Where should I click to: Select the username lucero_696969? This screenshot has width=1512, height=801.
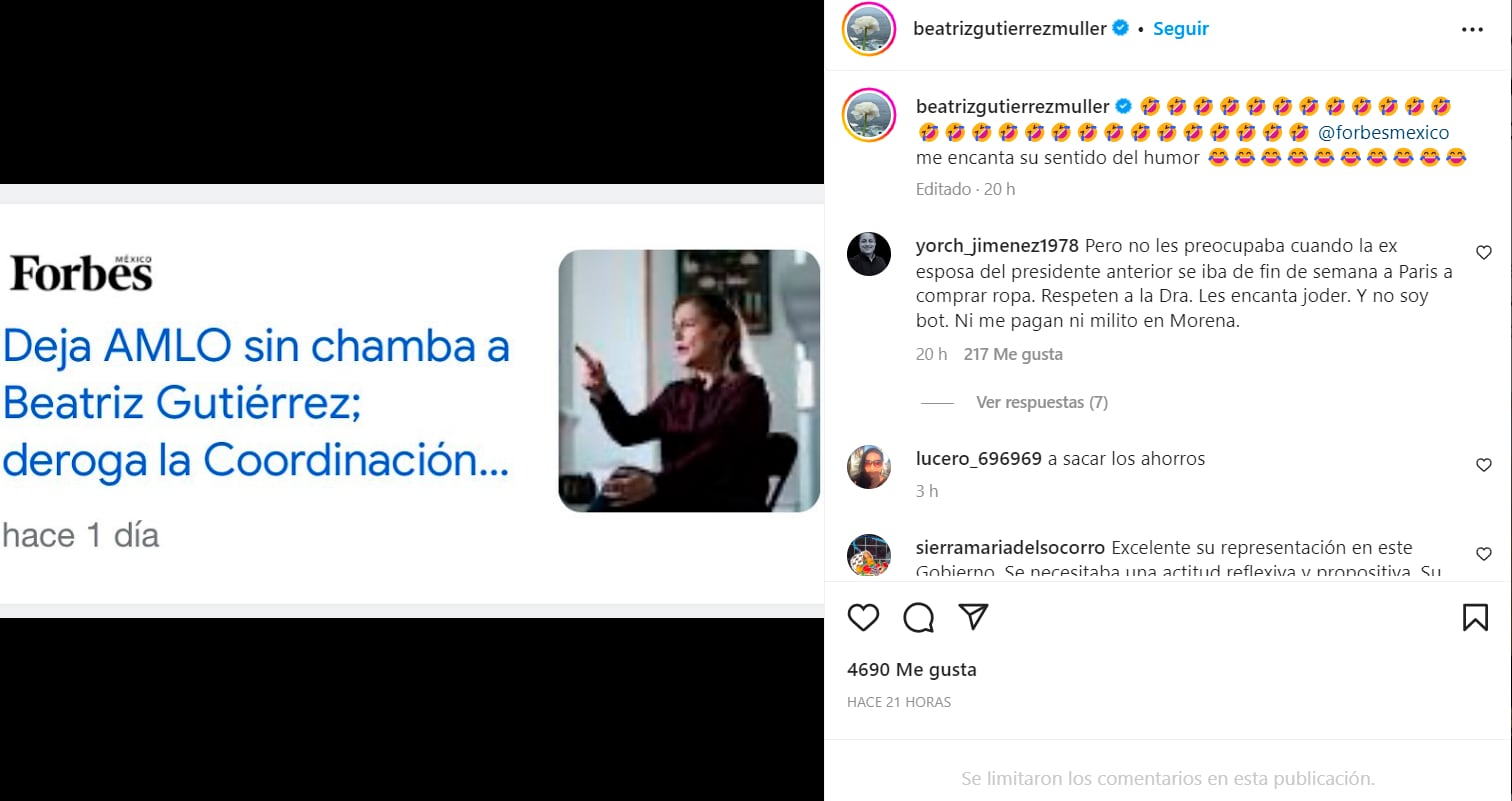[x=975, y=458]
